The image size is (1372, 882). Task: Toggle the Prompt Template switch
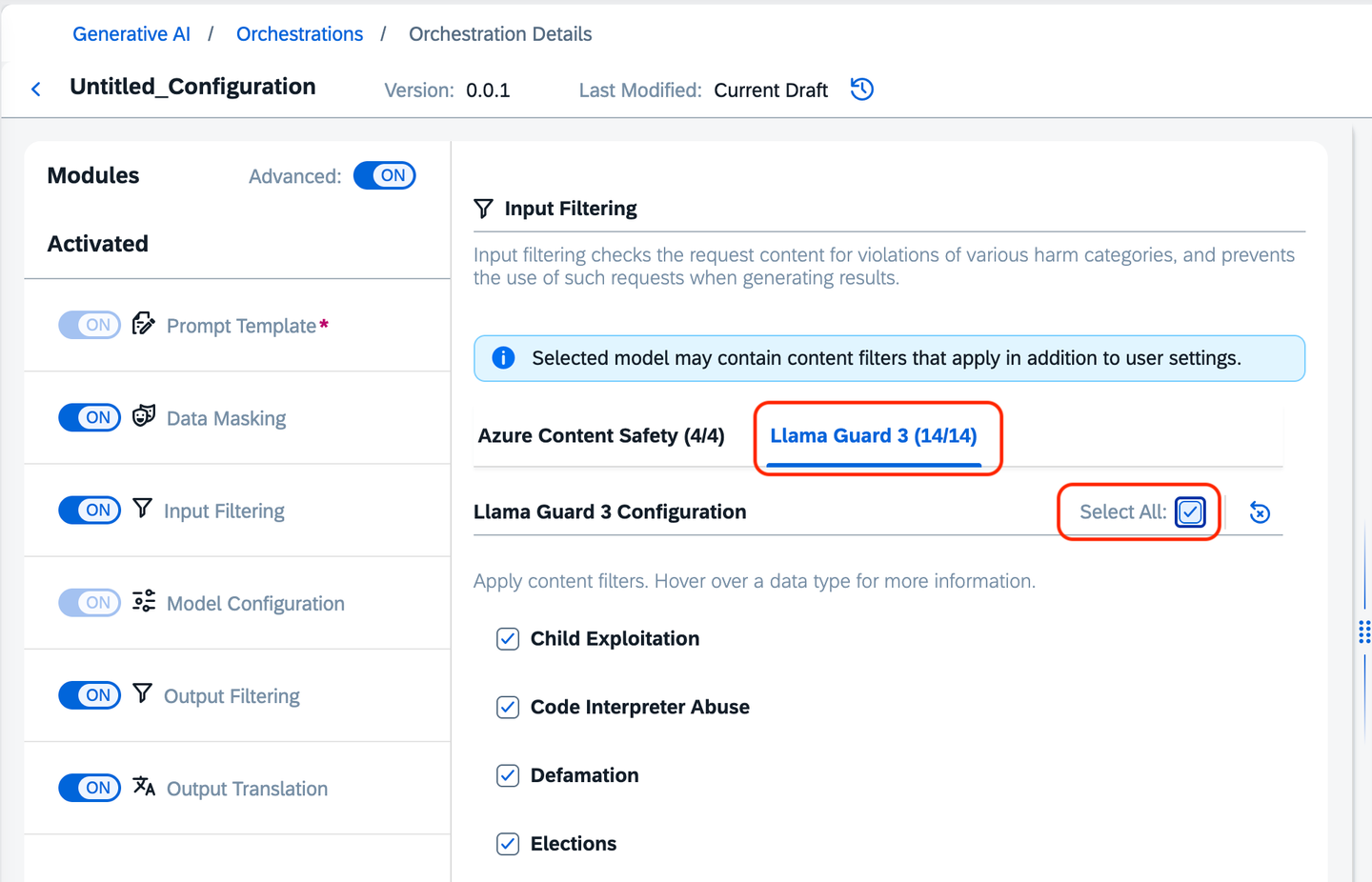click(x=90, y=325)
